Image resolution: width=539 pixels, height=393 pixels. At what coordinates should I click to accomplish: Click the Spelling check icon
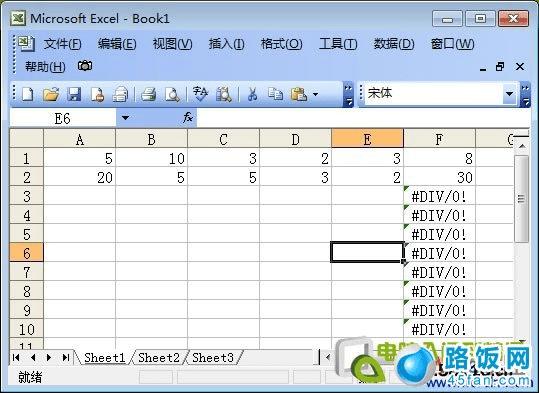pos(200,94)
